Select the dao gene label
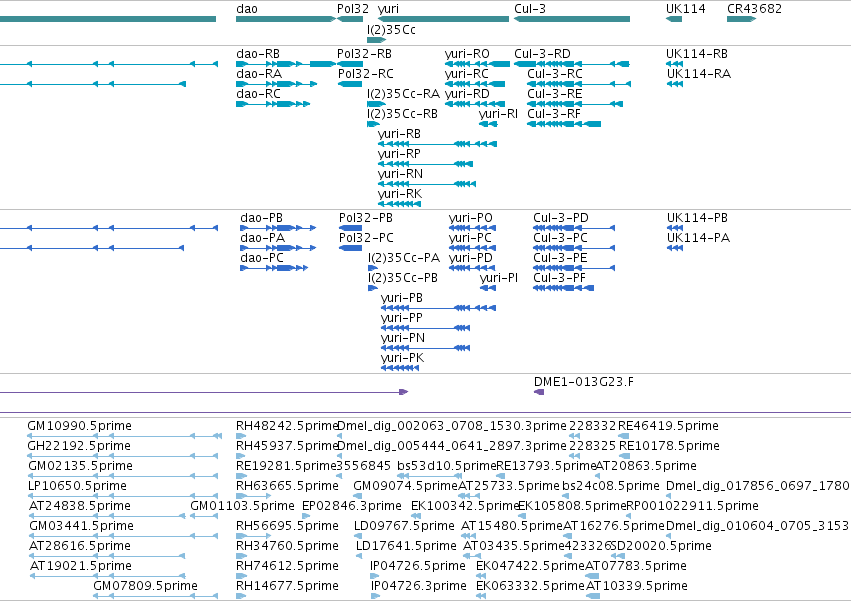Screen dimensions: 851x601 coord(247,9)
